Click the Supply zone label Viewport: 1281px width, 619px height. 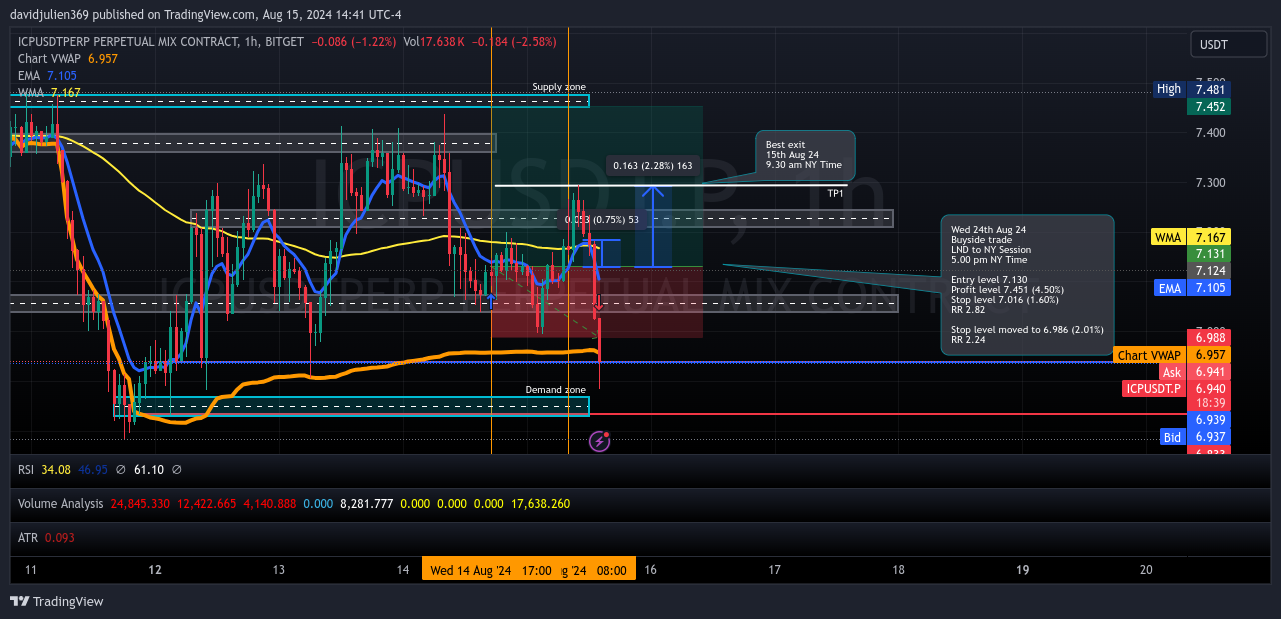(x=559, y=87)
